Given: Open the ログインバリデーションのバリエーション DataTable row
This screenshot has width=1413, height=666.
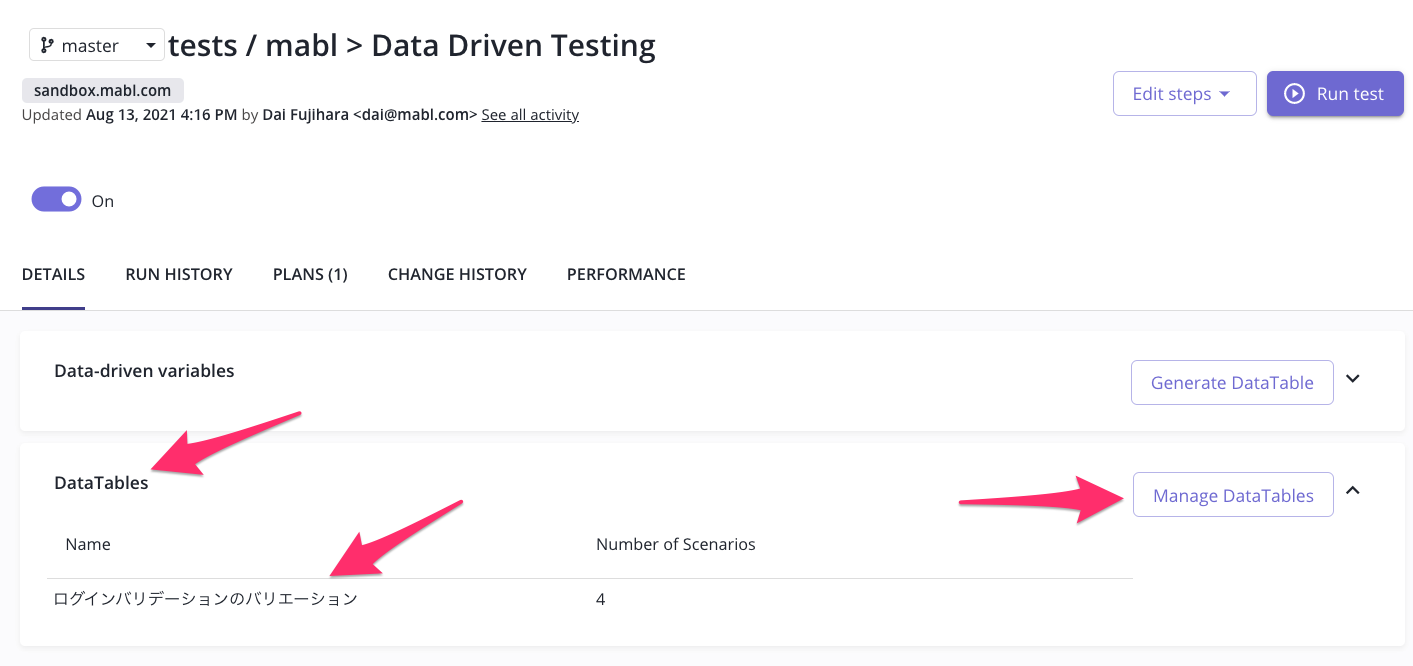Looking at the screenshot, I should pos(205,600).
